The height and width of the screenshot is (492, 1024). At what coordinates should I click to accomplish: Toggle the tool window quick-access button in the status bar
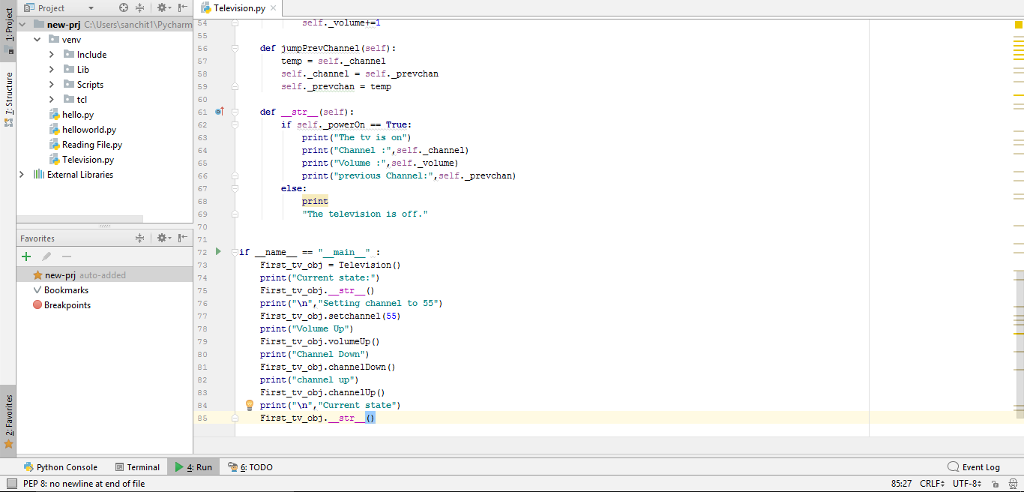pyautogui.click(x=9, y=484)
